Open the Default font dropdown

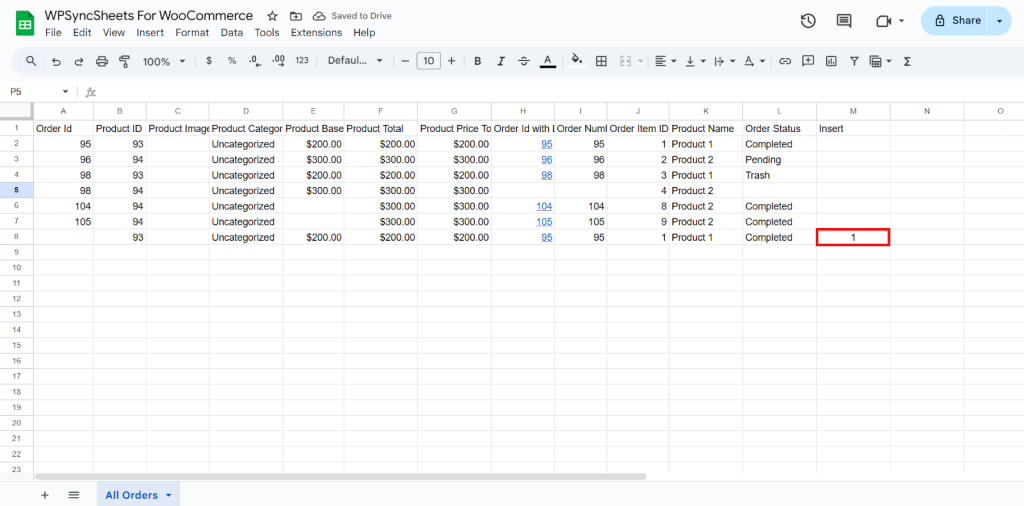[x=355, y=61]
